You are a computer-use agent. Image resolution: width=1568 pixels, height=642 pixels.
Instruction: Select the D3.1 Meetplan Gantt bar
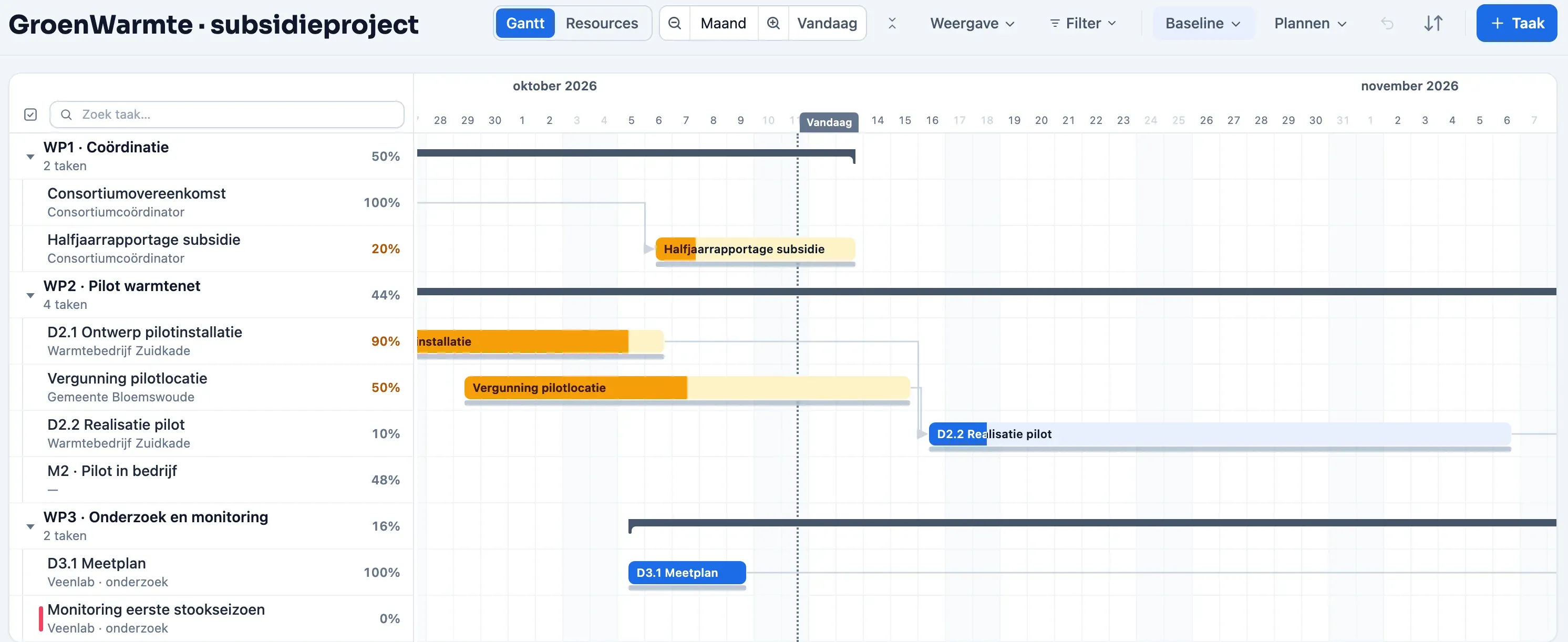pyautogui.click(x=687, y=573)
